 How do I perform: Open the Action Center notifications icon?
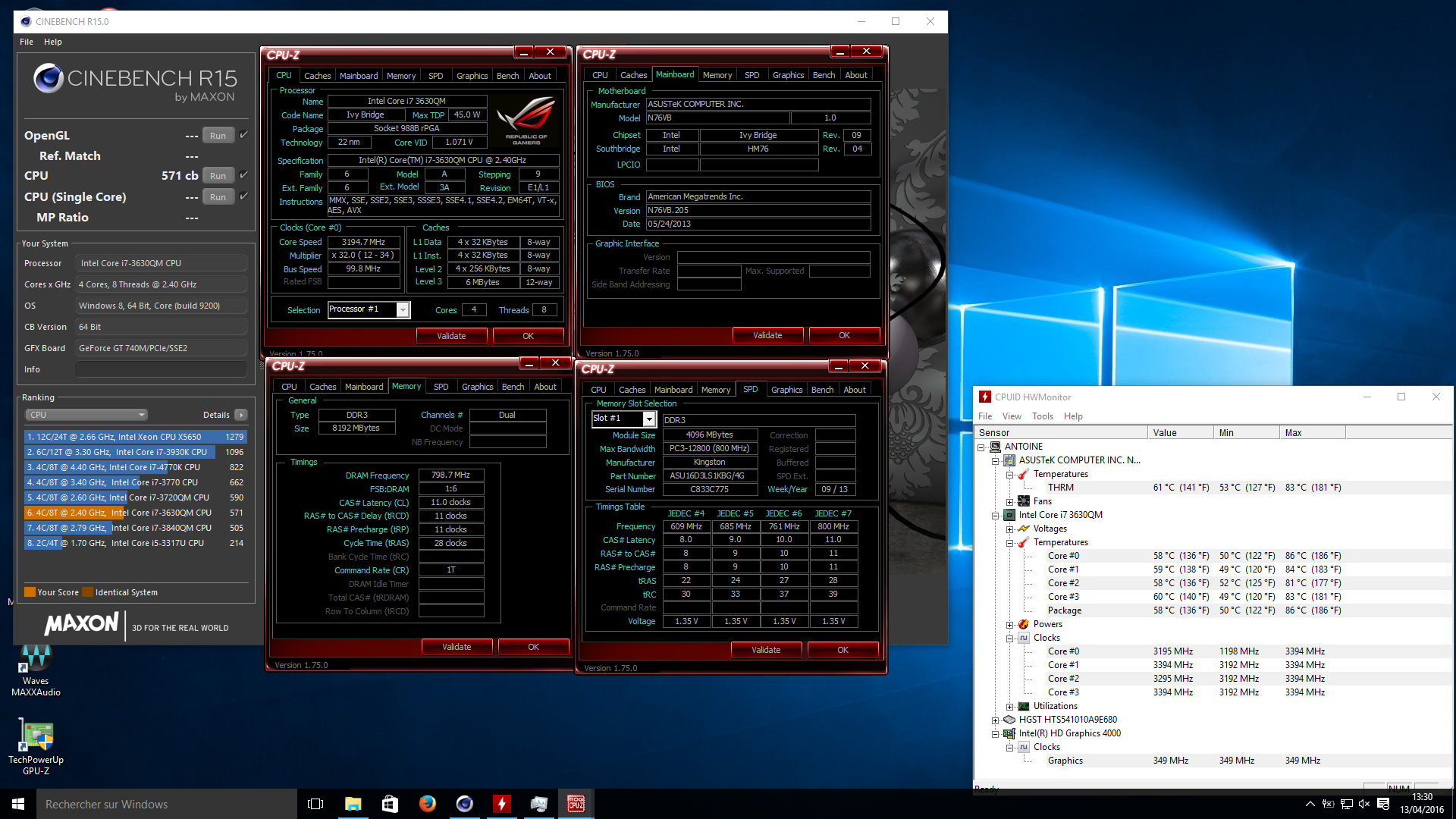1383,804
